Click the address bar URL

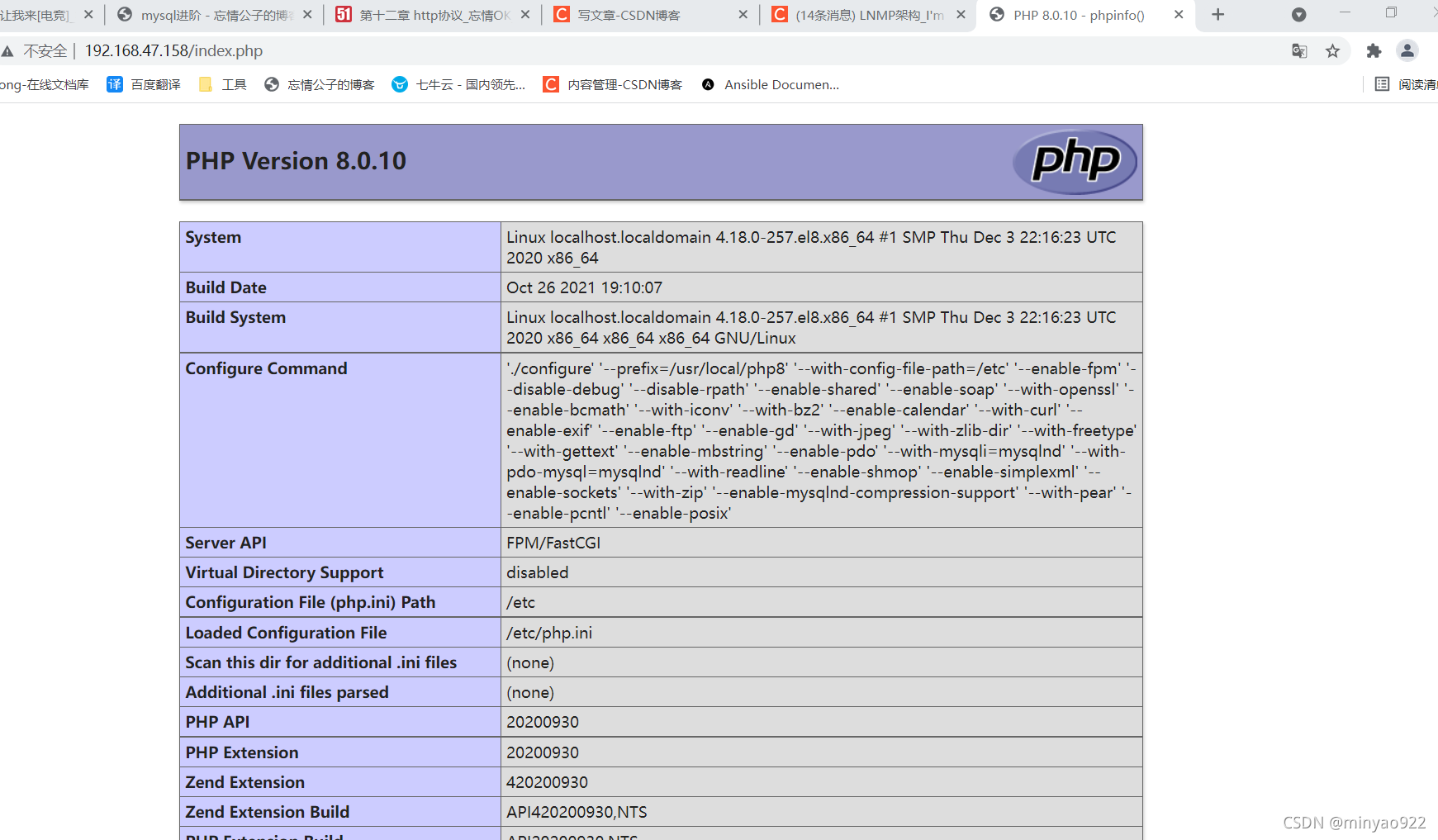(x=173, y=51)
